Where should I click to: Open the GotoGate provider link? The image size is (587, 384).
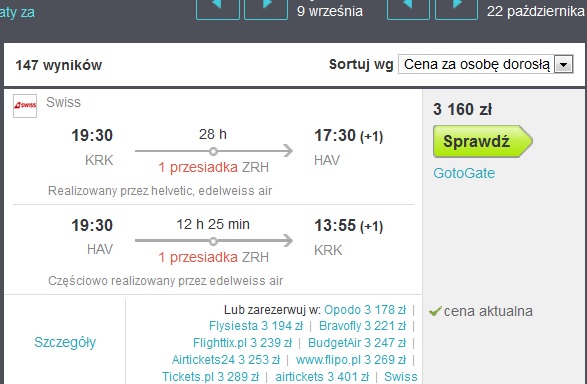[x=464, y=173]
